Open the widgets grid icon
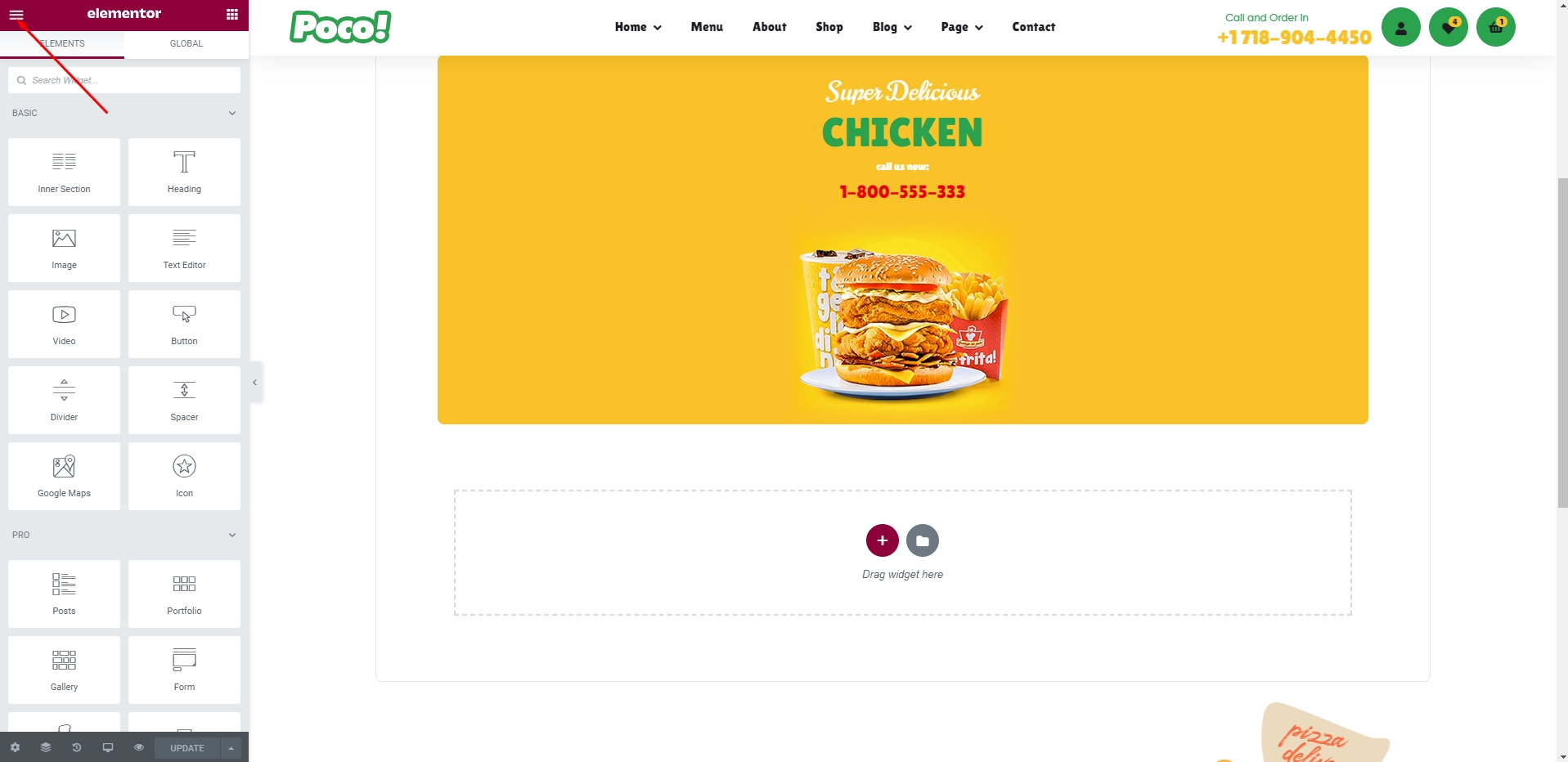The height and width of the screenshot is (762, 1568). (x=232, y=14)
